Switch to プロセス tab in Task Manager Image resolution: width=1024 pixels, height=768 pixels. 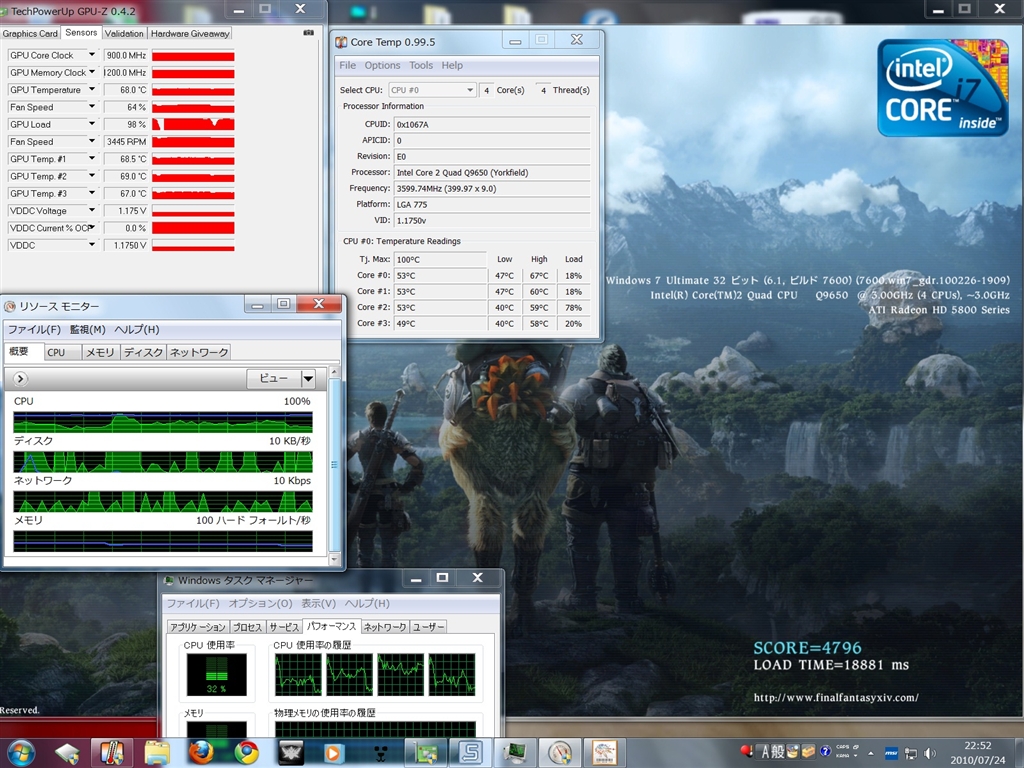tap(247, 627)
